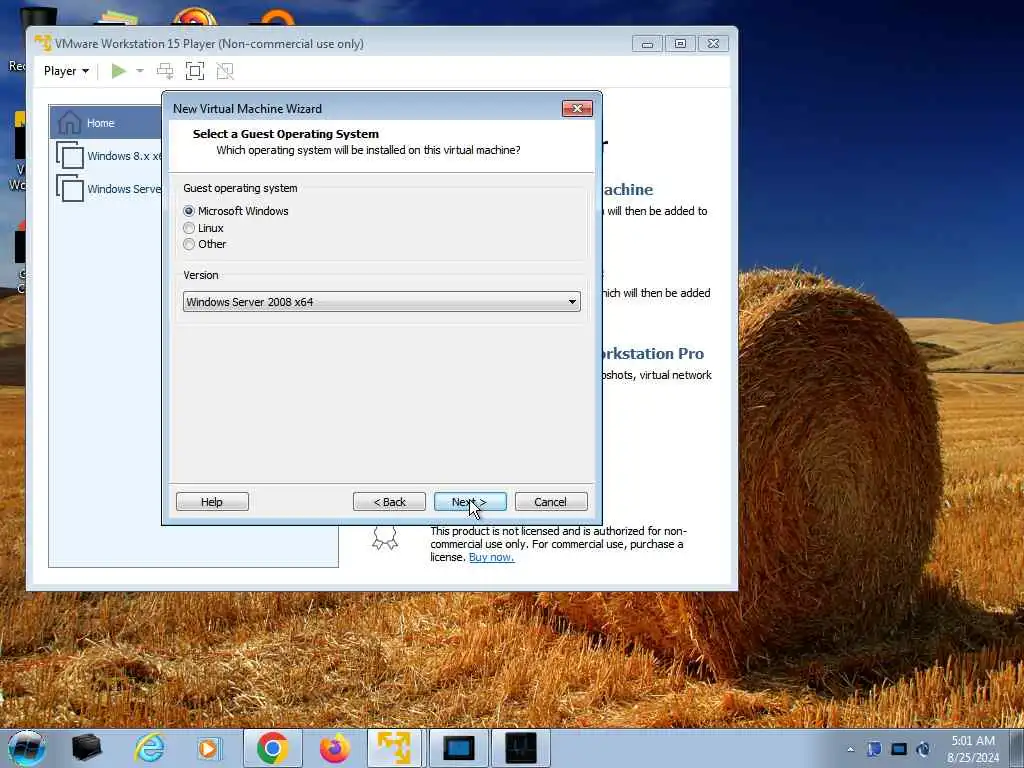Switch to VMware Player taskbar button

click(394, 748)
